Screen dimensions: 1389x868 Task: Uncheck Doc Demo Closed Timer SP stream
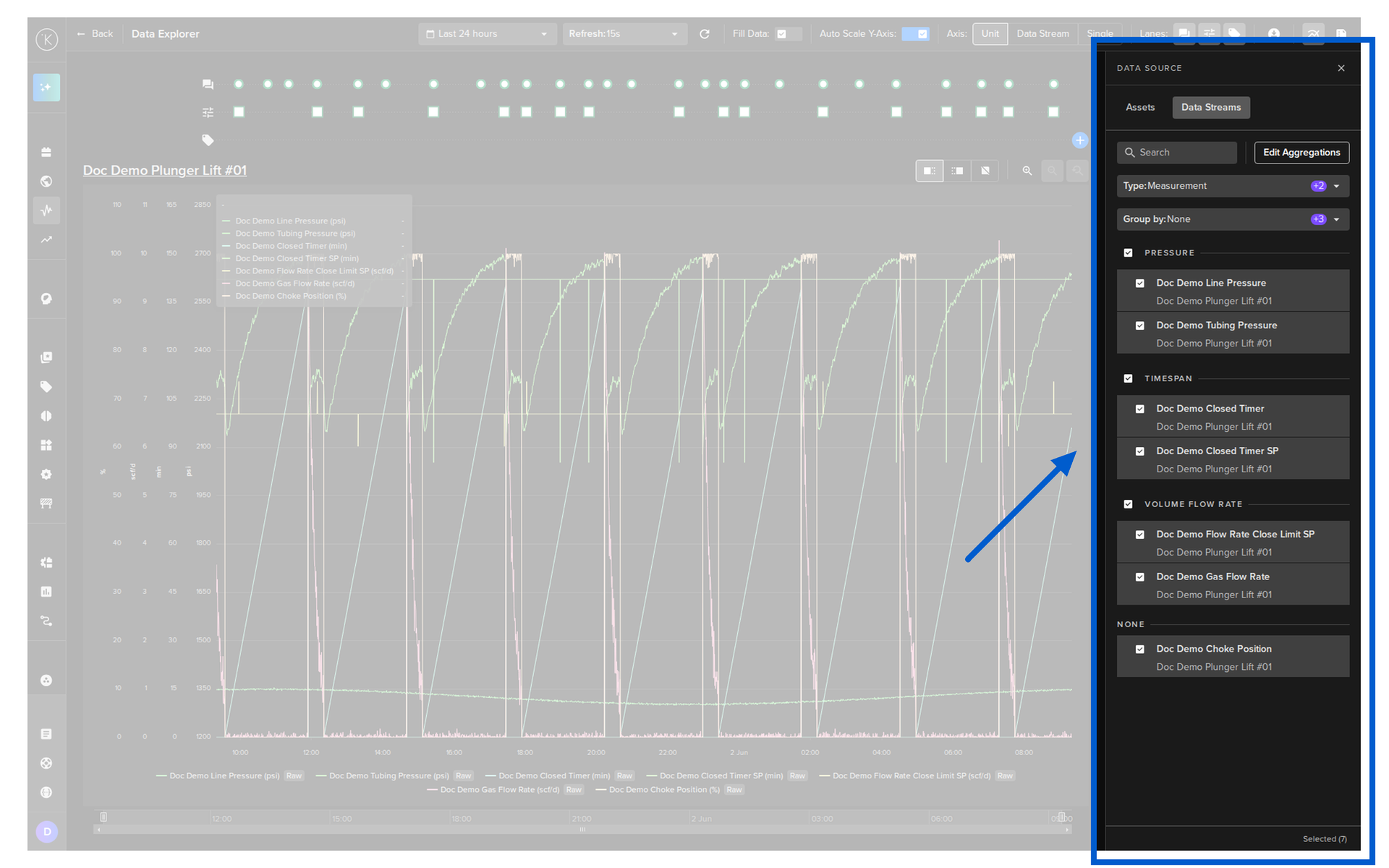[1140, 451]
